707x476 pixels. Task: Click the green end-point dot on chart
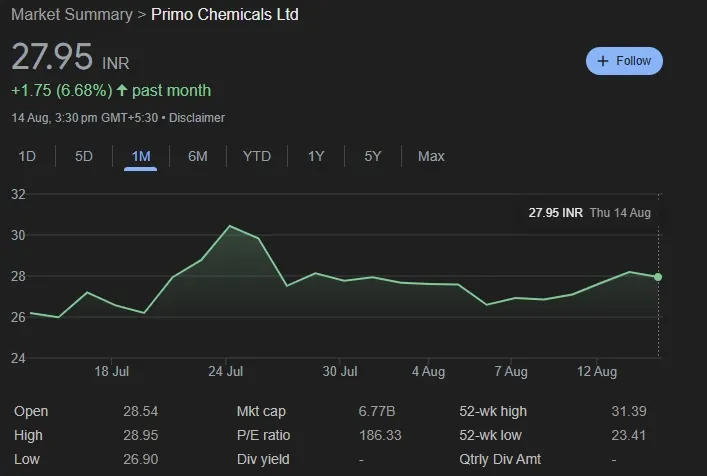(x=657, y=277)
